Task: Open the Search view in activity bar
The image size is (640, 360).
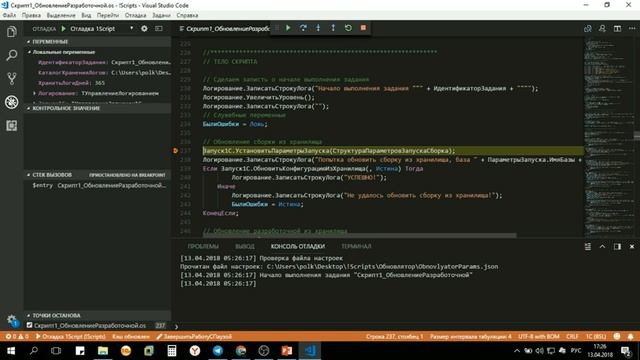Action: (x=11, y=55)
